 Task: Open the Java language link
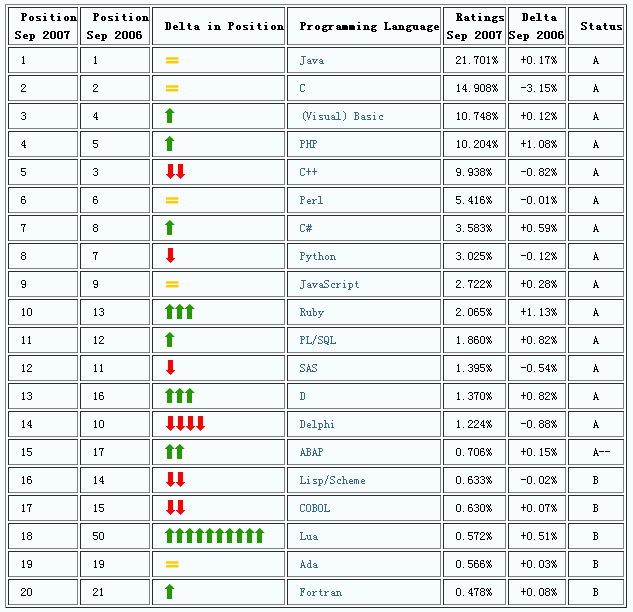click(x=312, y=61)
